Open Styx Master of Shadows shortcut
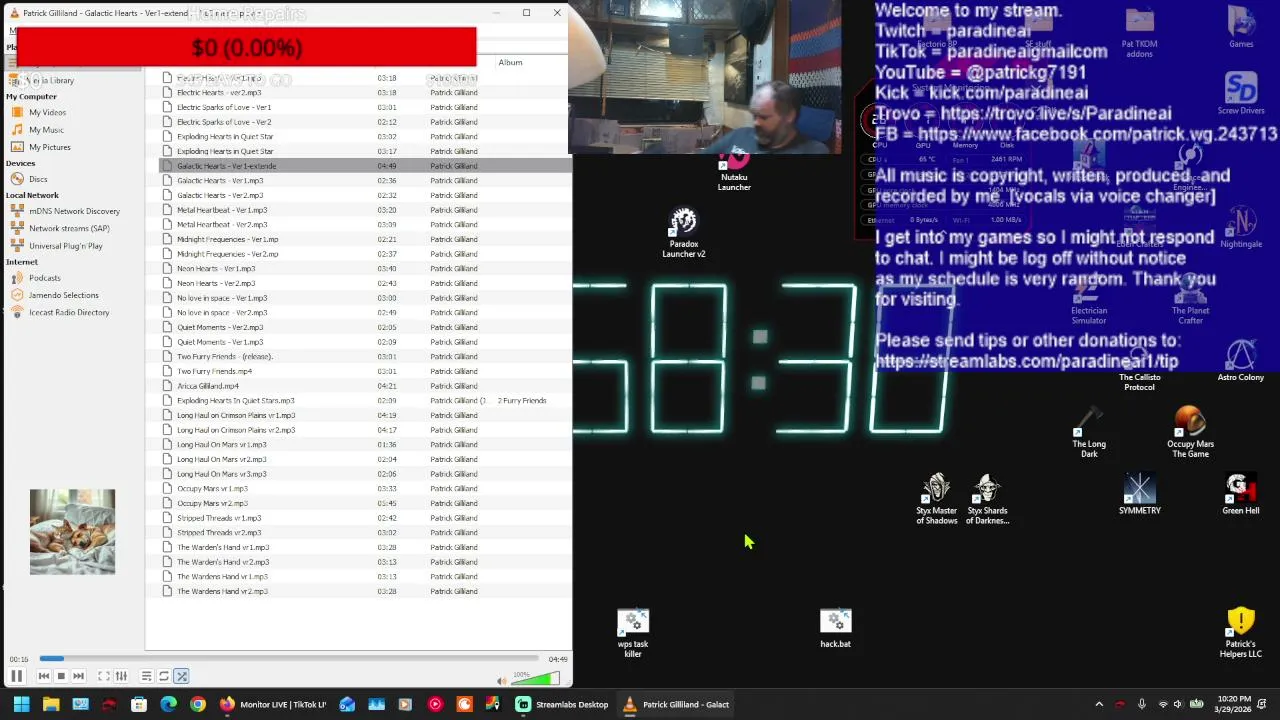Image resolution: width=1280 pixels, height=720 pixels. (x=937, y=499)
